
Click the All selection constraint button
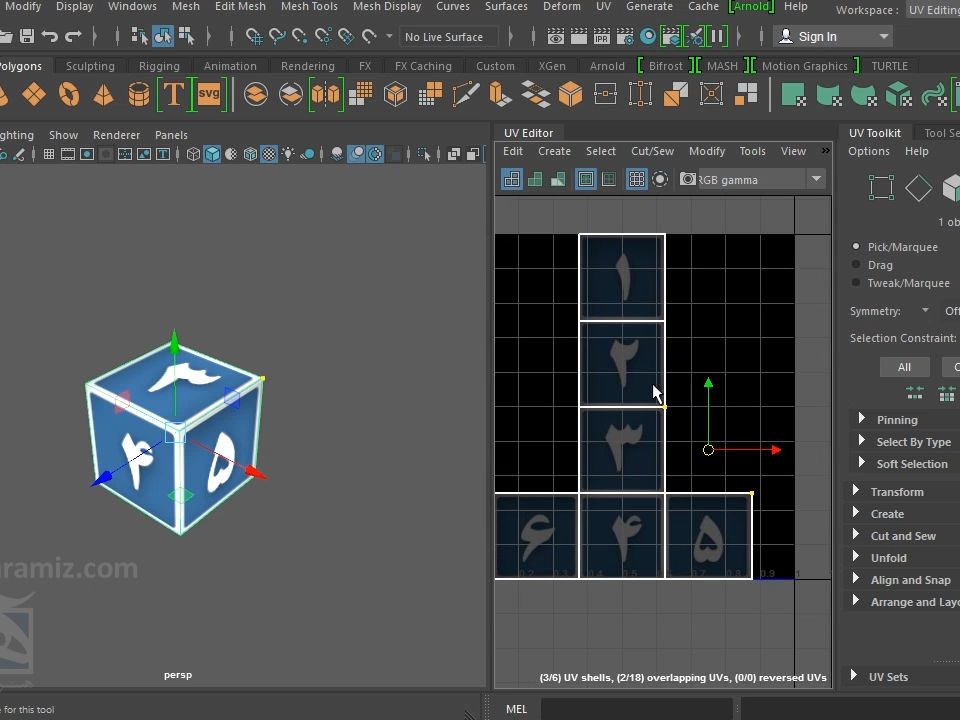[x=904, y=367]
